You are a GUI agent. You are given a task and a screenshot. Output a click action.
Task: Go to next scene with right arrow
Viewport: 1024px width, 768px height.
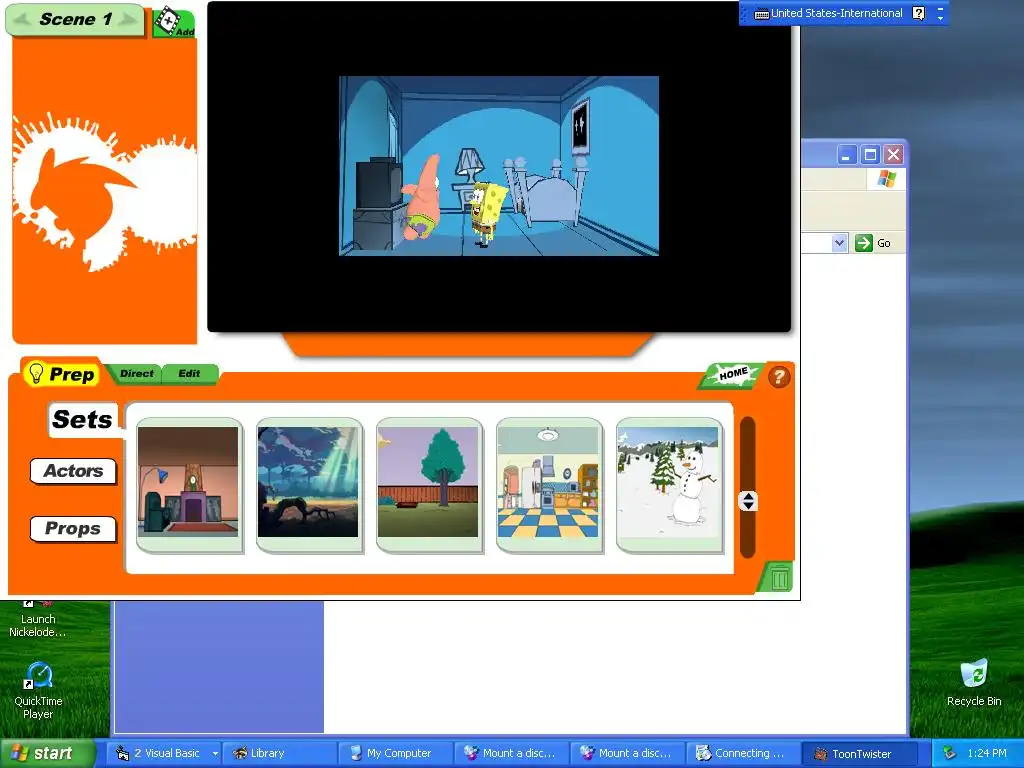(128, 20)
